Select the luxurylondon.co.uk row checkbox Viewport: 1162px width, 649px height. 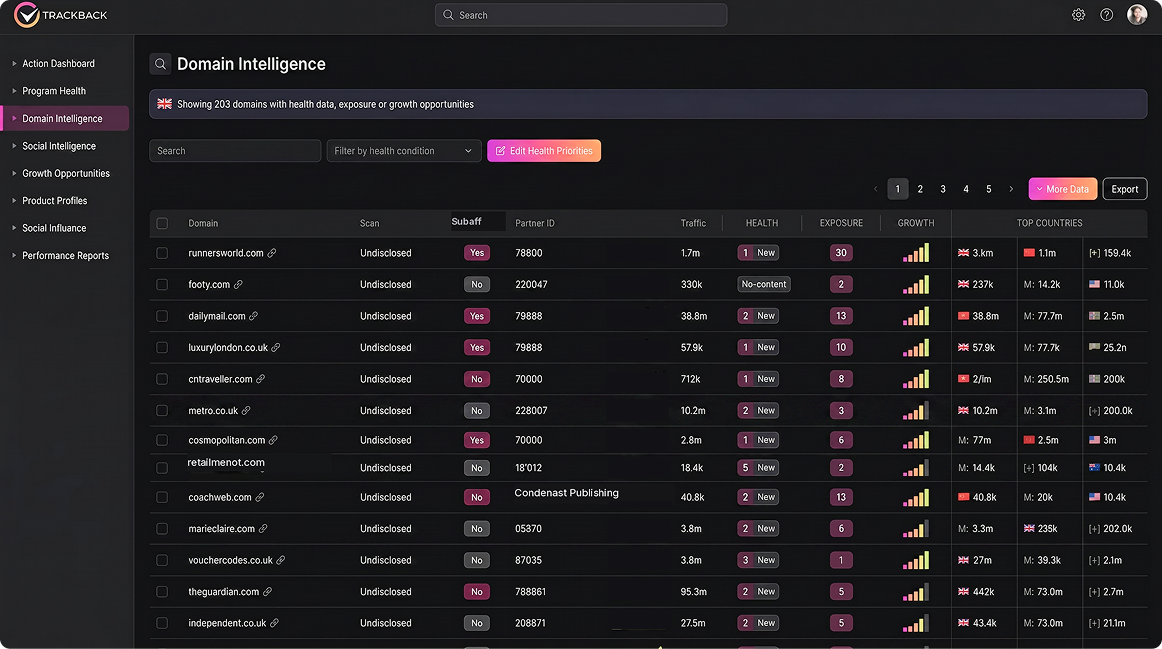(162, 347)
